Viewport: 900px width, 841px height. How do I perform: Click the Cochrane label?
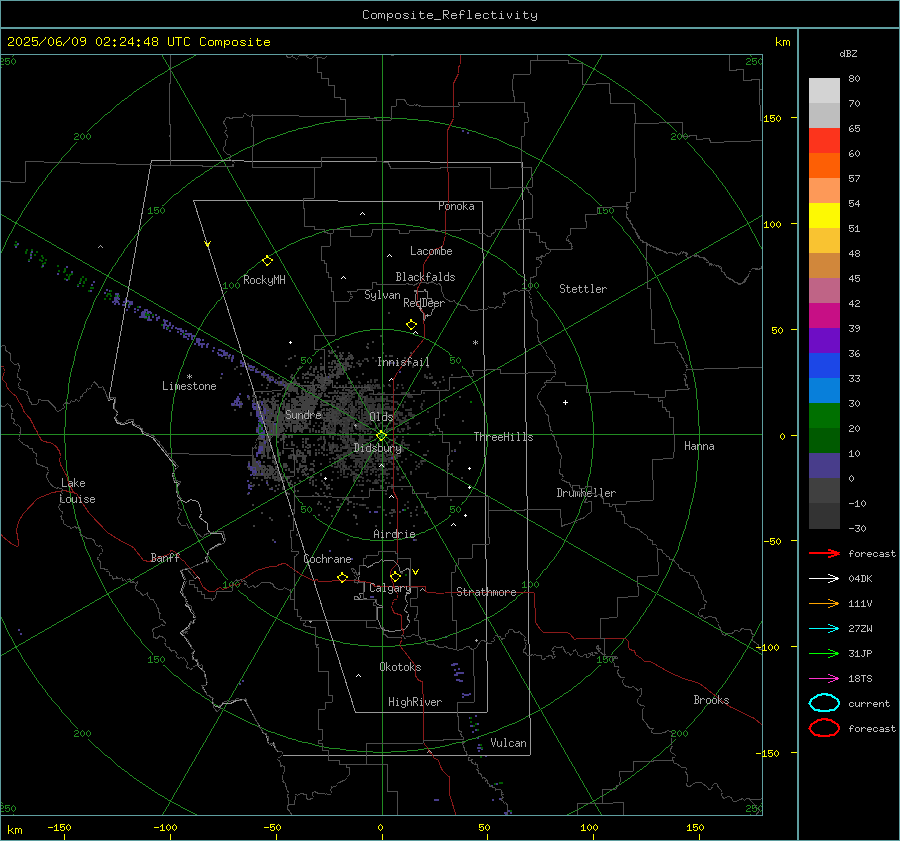point(327,559)
